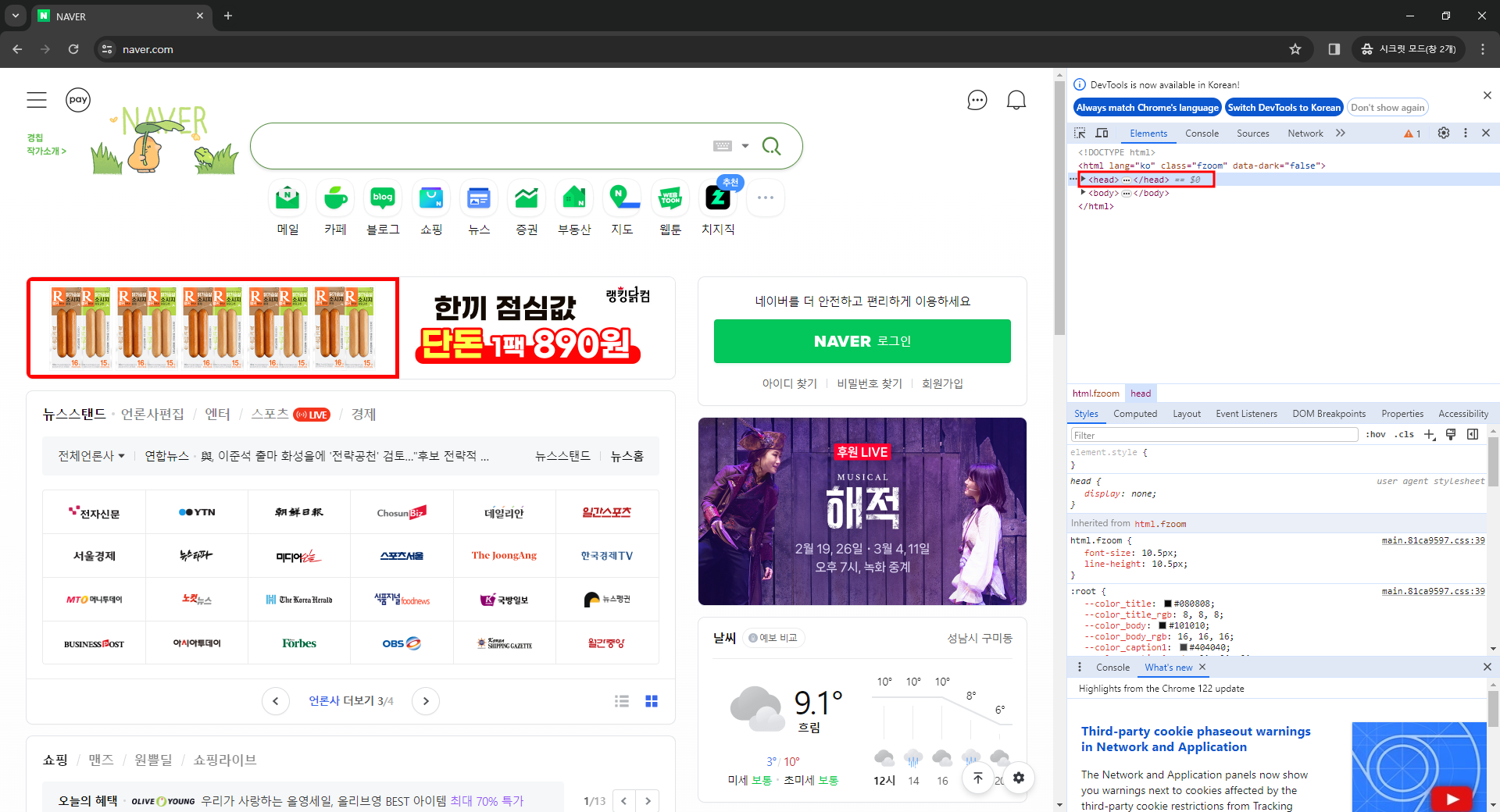Bookmark this page with the star icon
The height and width of the screenshot is (812, 1500).
1295,49
